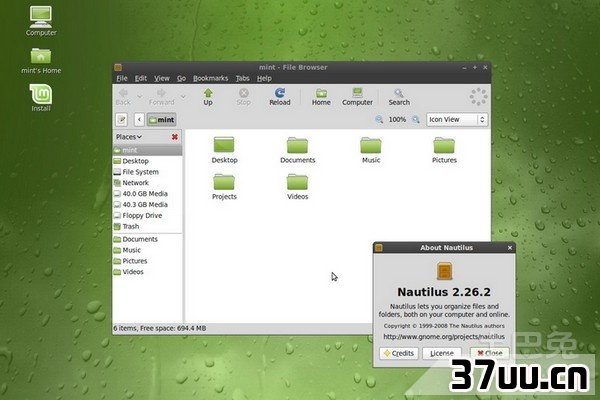
Task: Select the Desktop folder icon
Action: coord(224,150)
